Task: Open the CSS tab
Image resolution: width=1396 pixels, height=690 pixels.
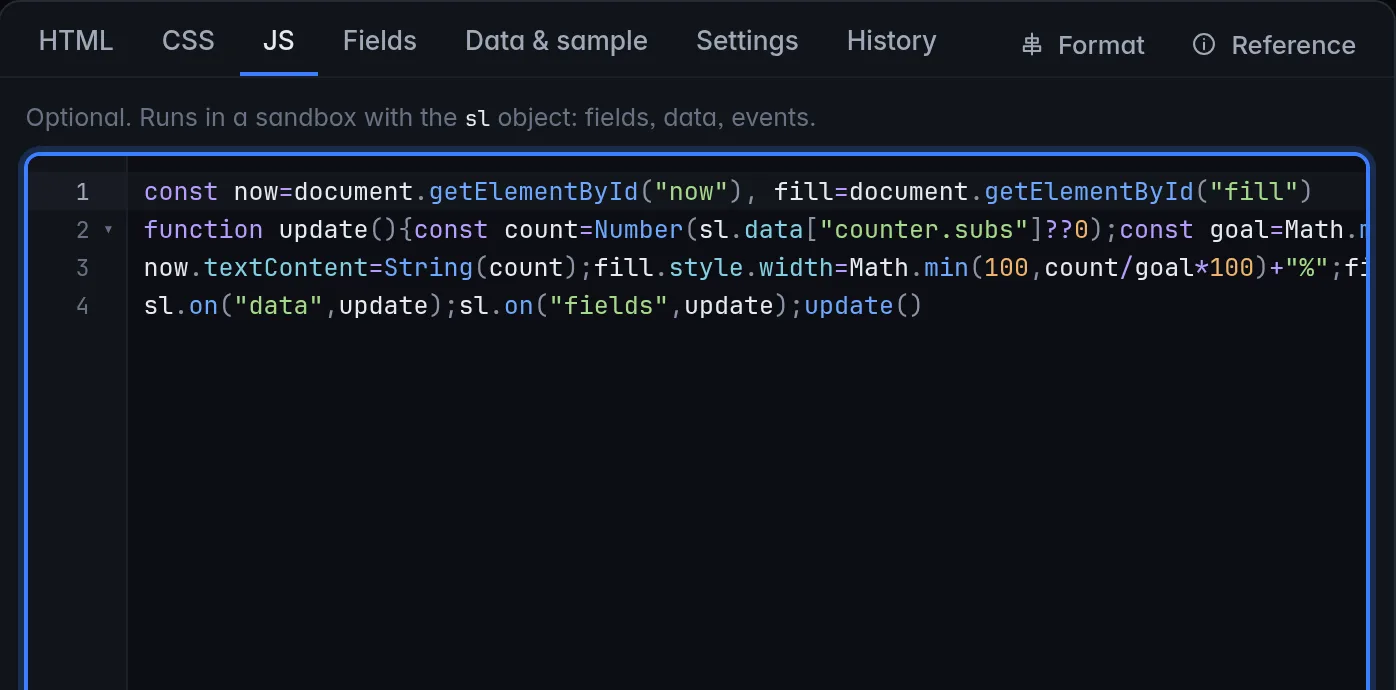Action: 188,41
